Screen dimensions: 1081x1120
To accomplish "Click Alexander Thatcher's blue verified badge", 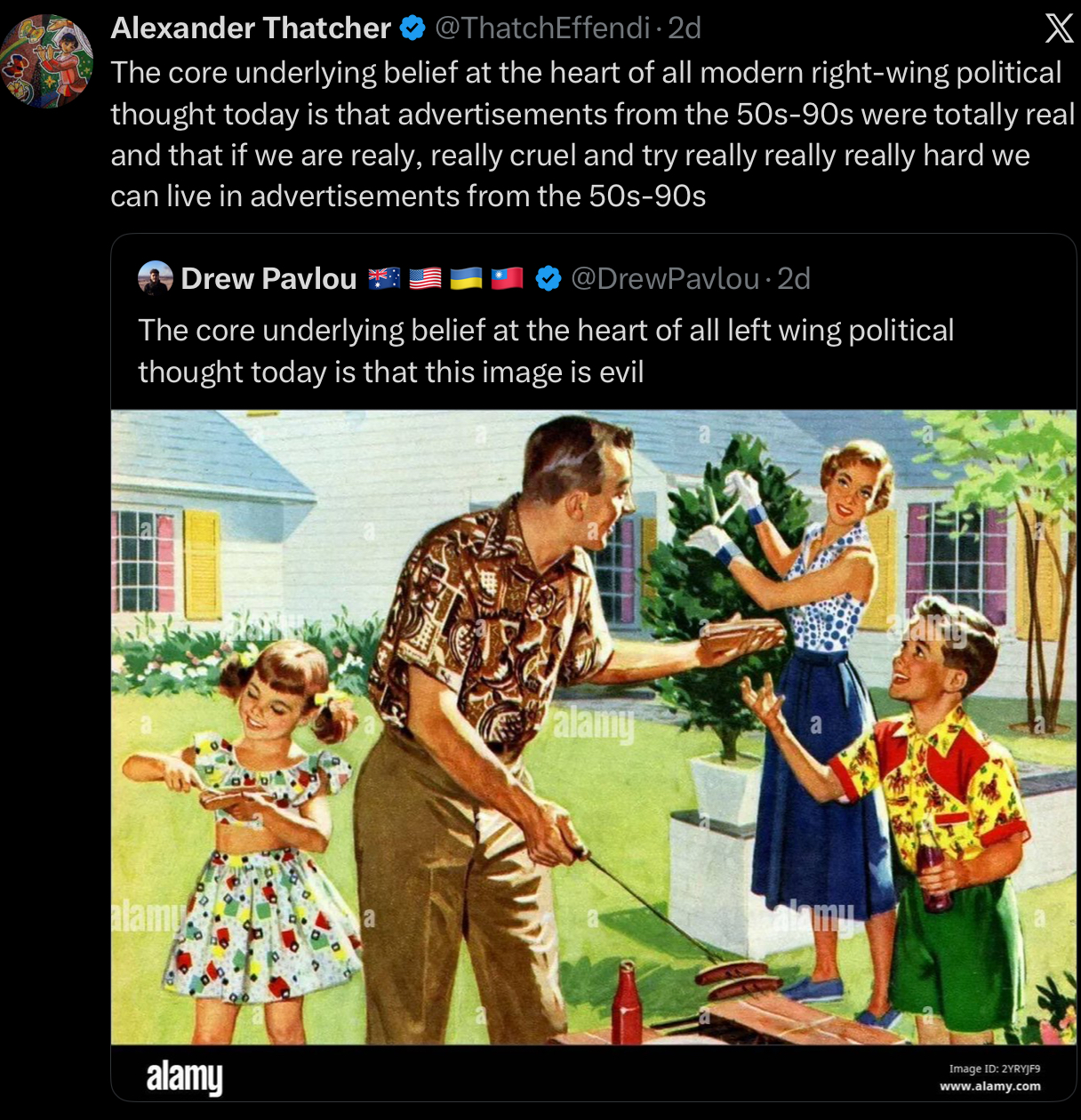I will point(412,28).
